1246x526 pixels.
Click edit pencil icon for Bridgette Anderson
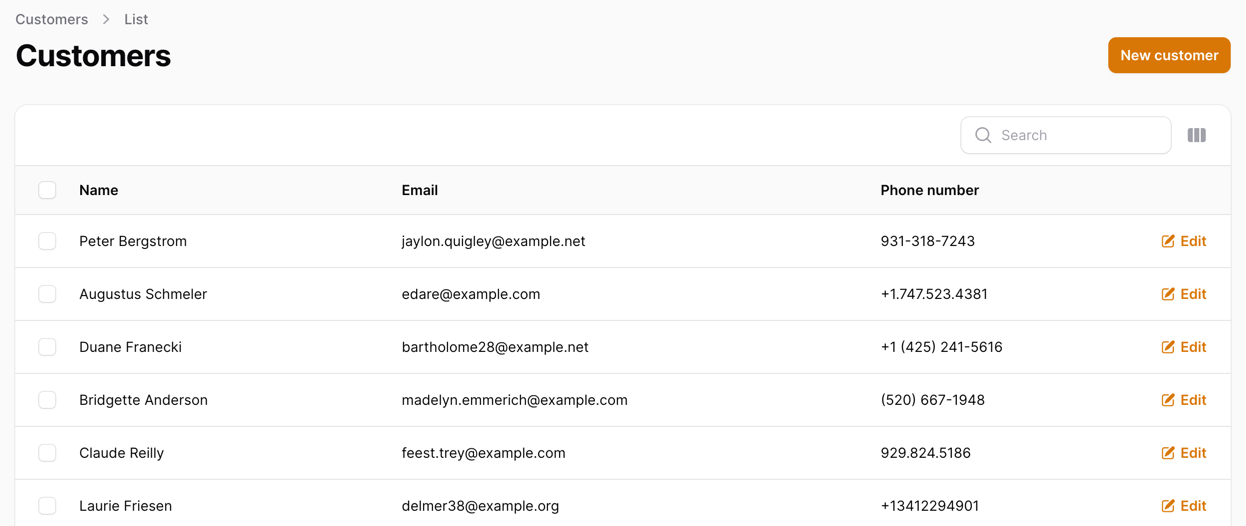(1168, 400)
